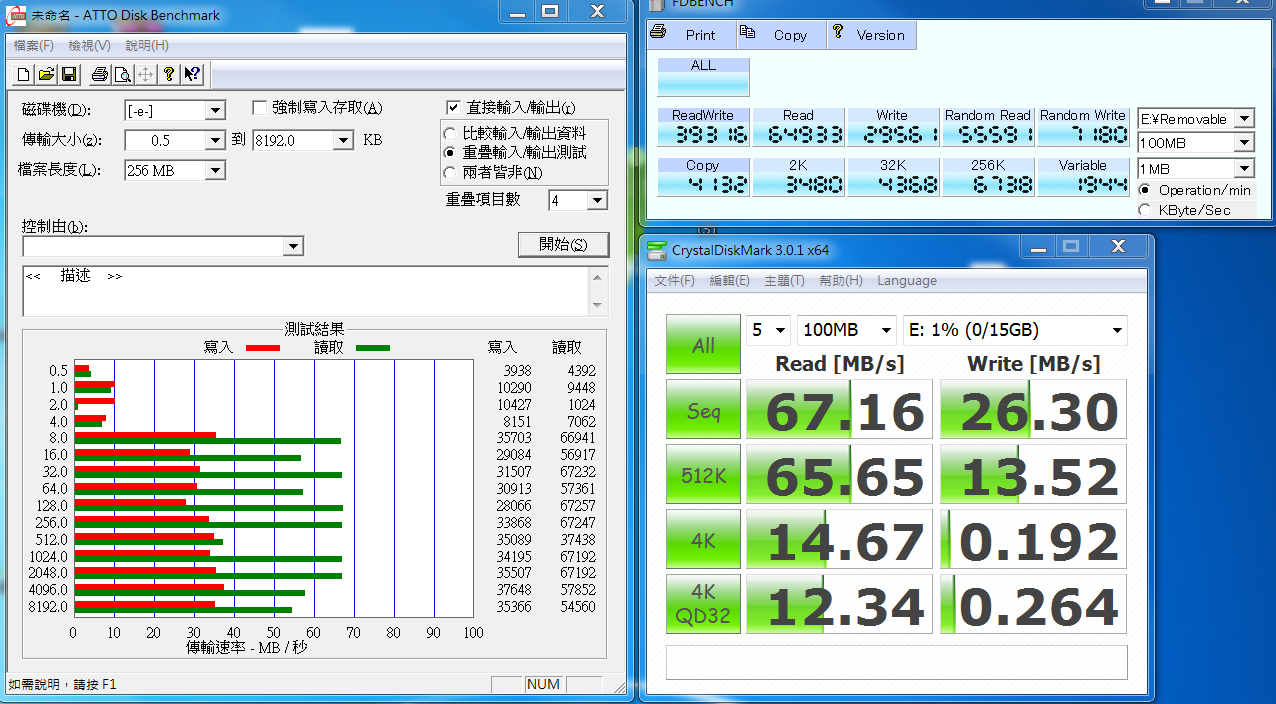Open file via folder icon in ATTO
The height and width of the screenshot is (704, 1276).
pyautogui.click(x=46, y=74)
